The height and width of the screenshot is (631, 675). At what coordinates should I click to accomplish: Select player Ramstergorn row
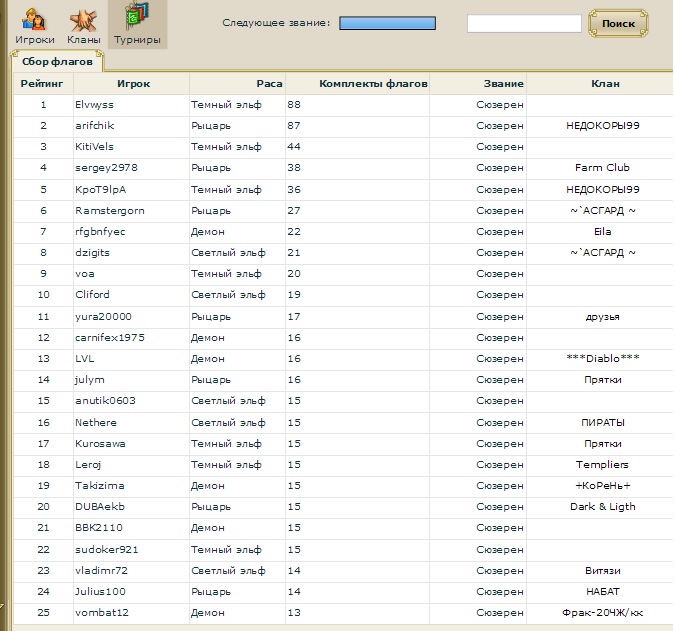102,211
